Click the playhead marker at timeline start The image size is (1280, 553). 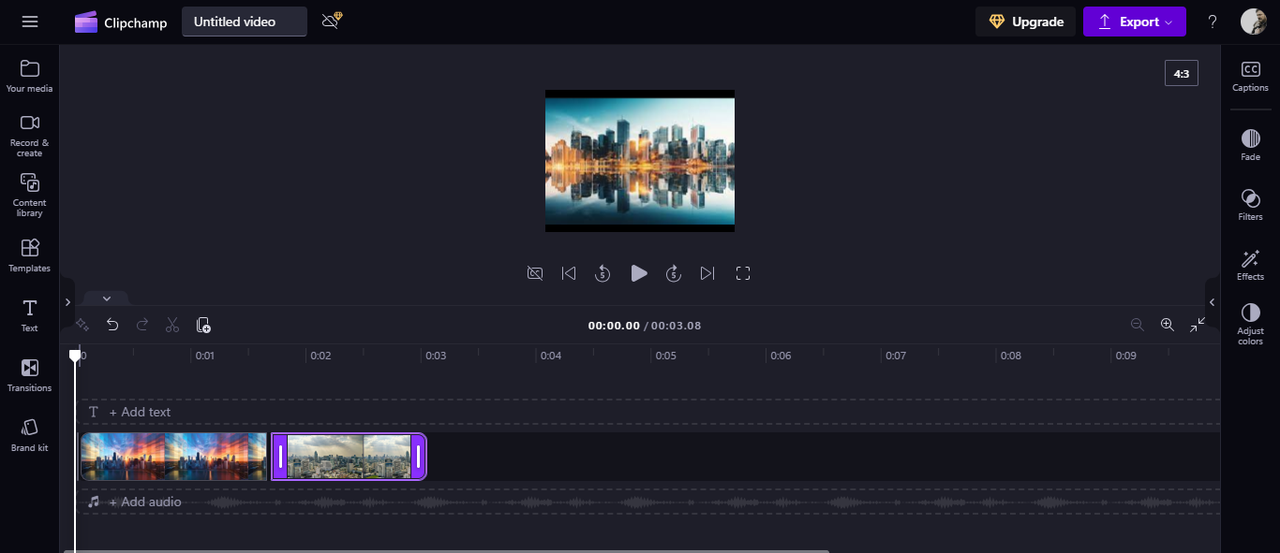click(75, 355)
